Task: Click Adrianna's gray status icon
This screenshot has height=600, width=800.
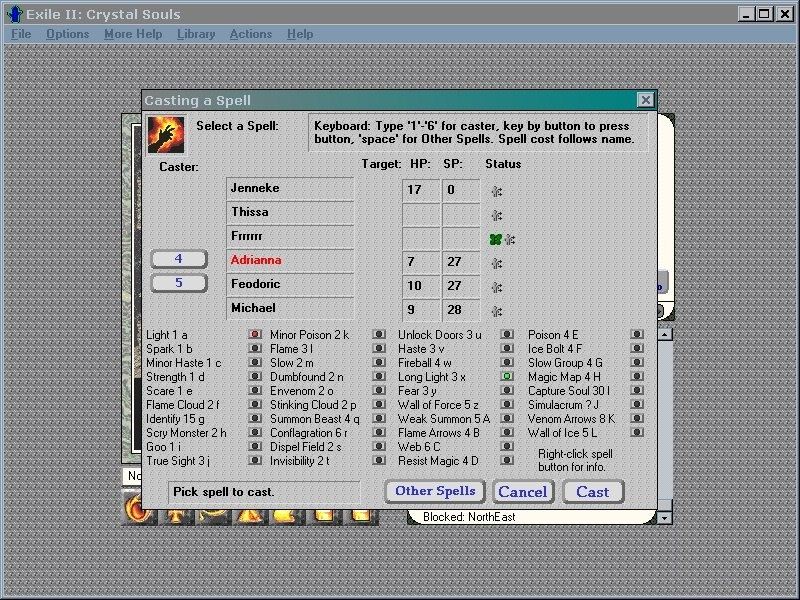Action: (x=496, y=264)
